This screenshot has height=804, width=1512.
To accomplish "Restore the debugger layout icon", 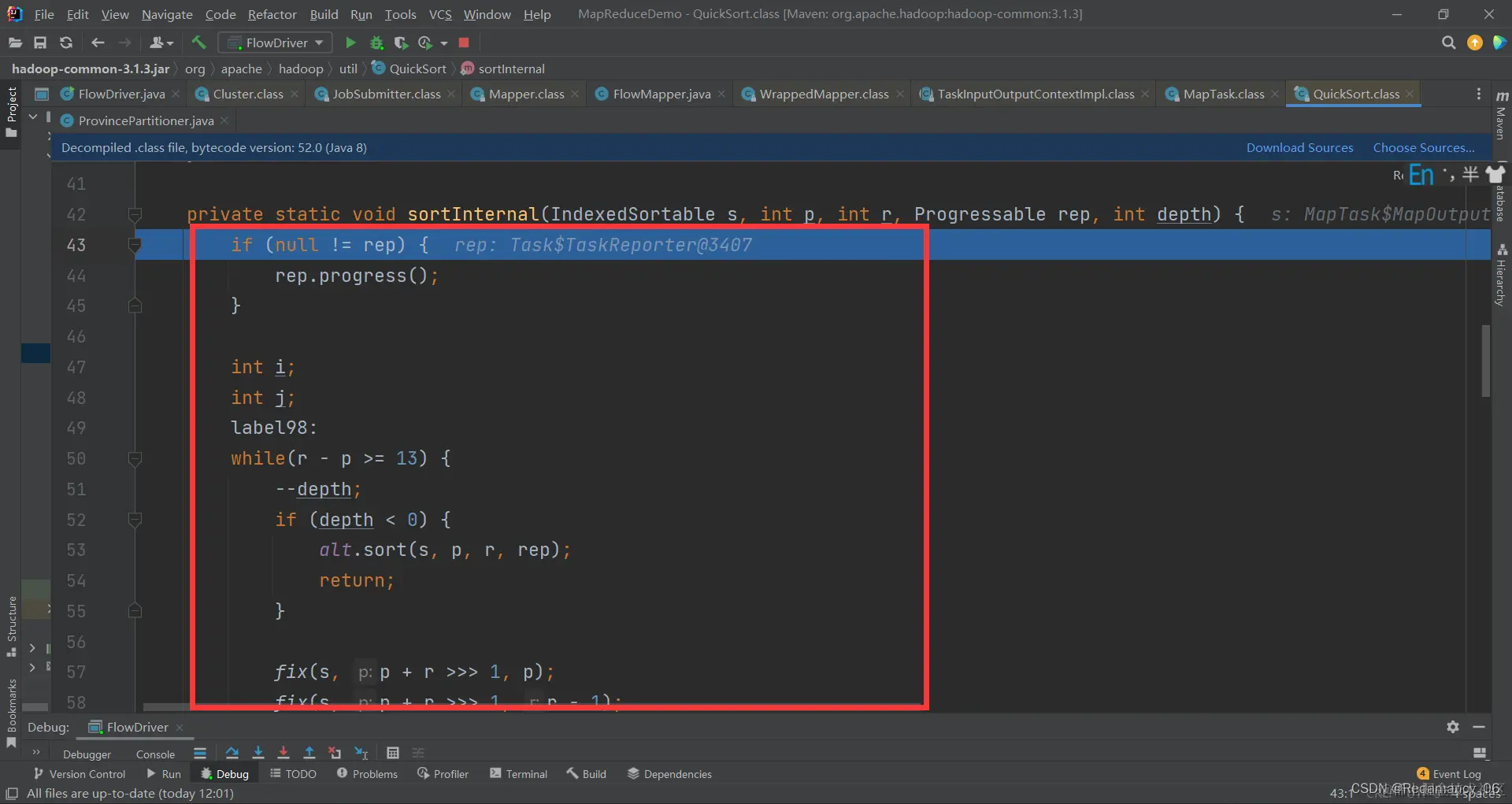I will click(x=1480, y=753).
